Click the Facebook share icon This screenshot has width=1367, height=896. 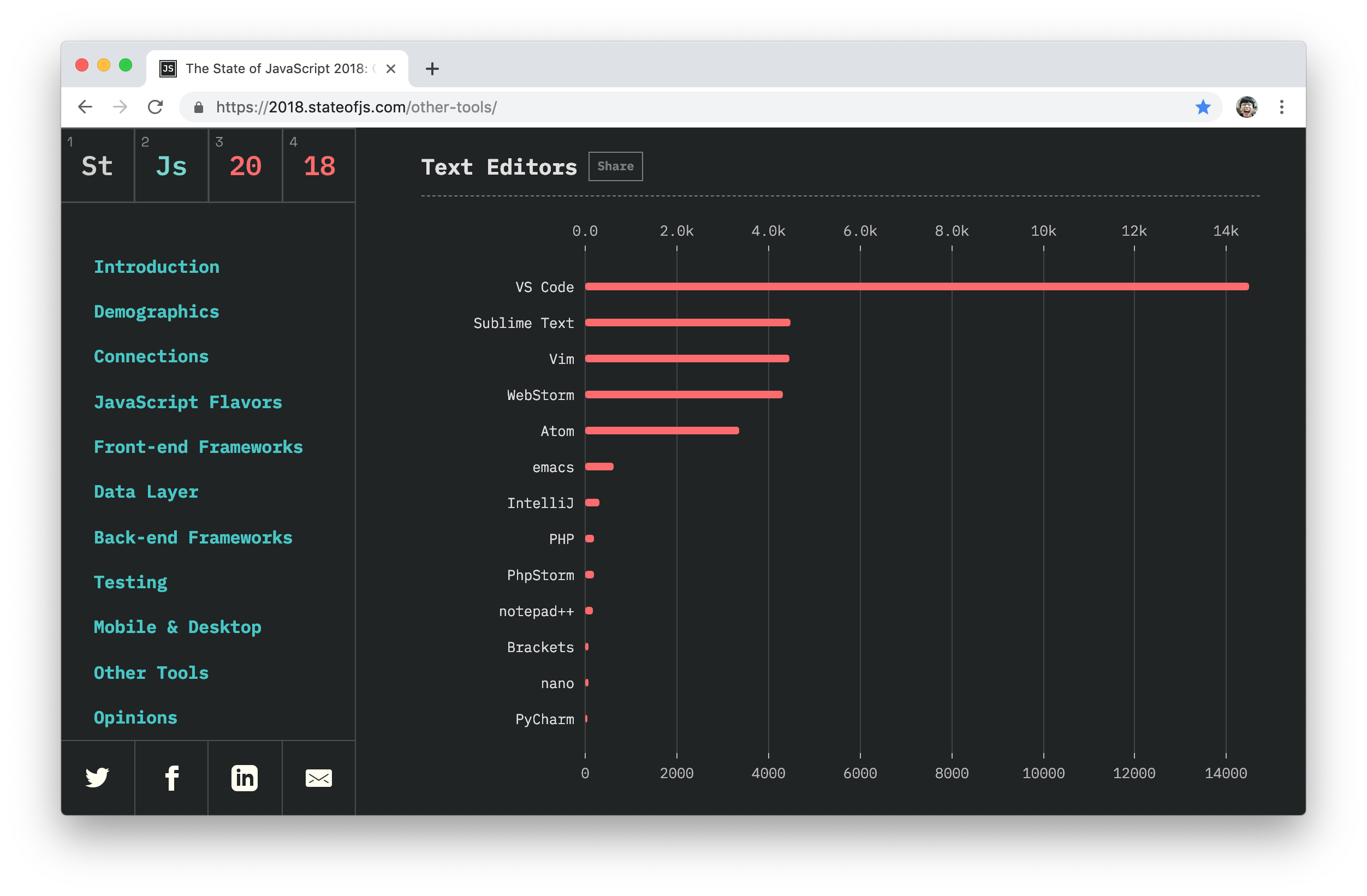point(171,778)
